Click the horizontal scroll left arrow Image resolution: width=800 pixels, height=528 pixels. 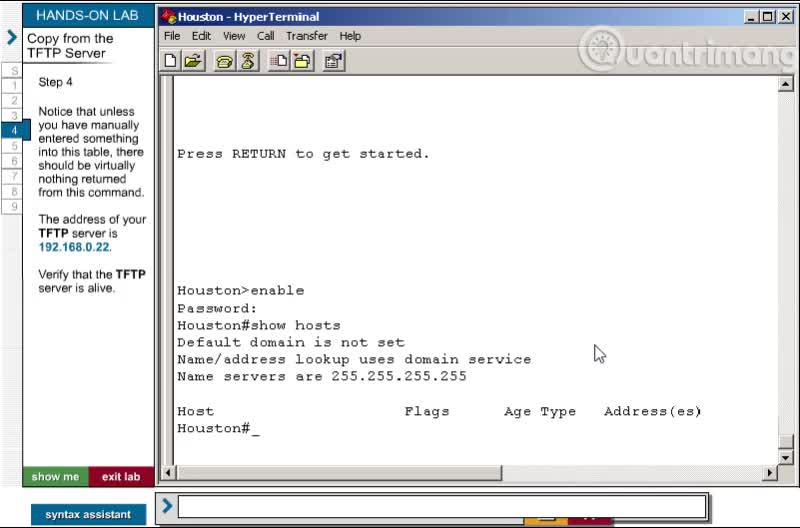[x=168, y=473]
